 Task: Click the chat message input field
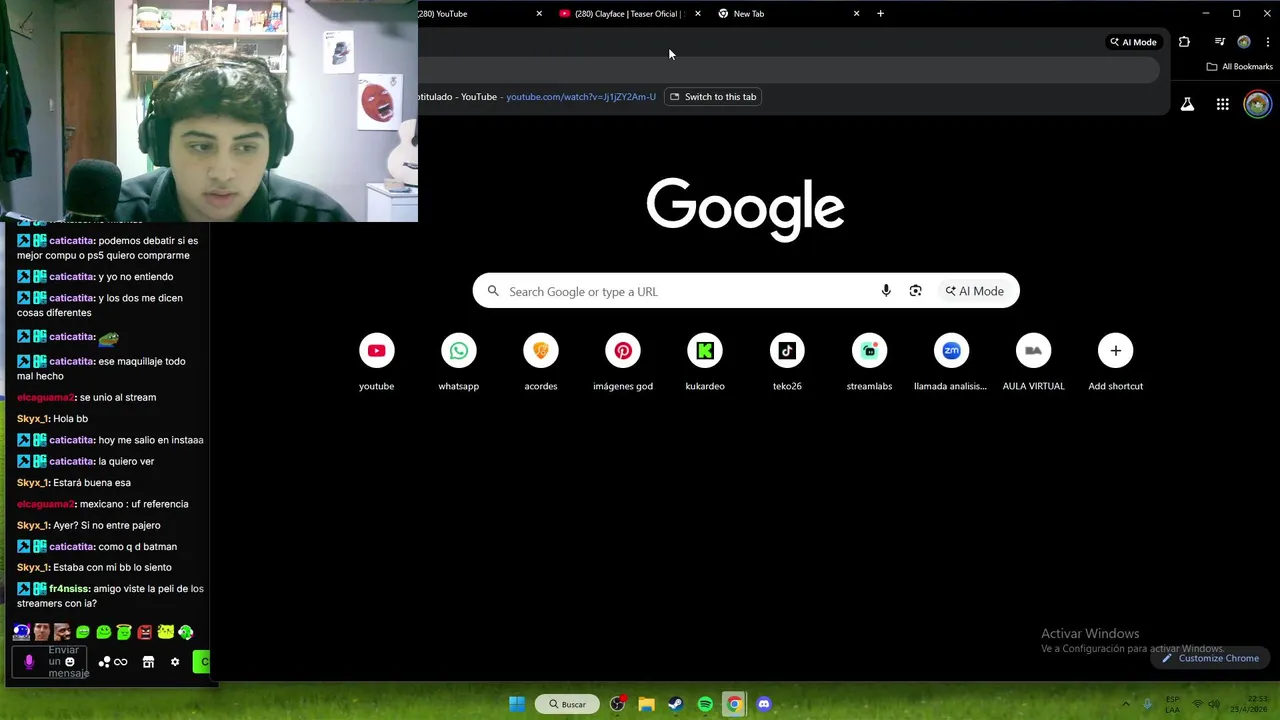pyautogui.click(x=49, y=662)
